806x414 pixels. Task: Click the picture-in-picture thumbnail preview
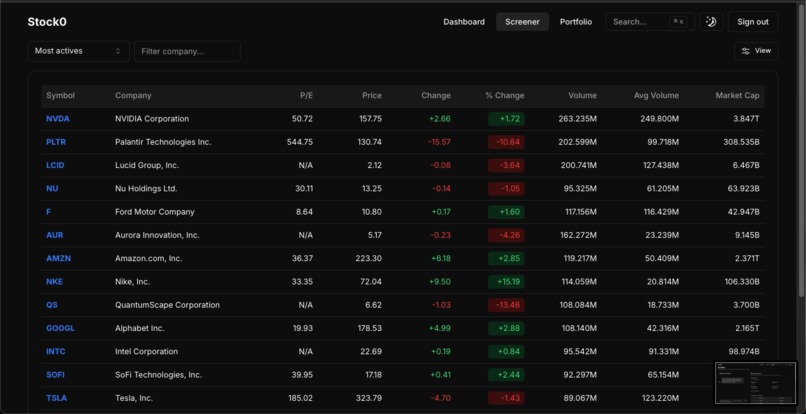click(x=756, y=383)
